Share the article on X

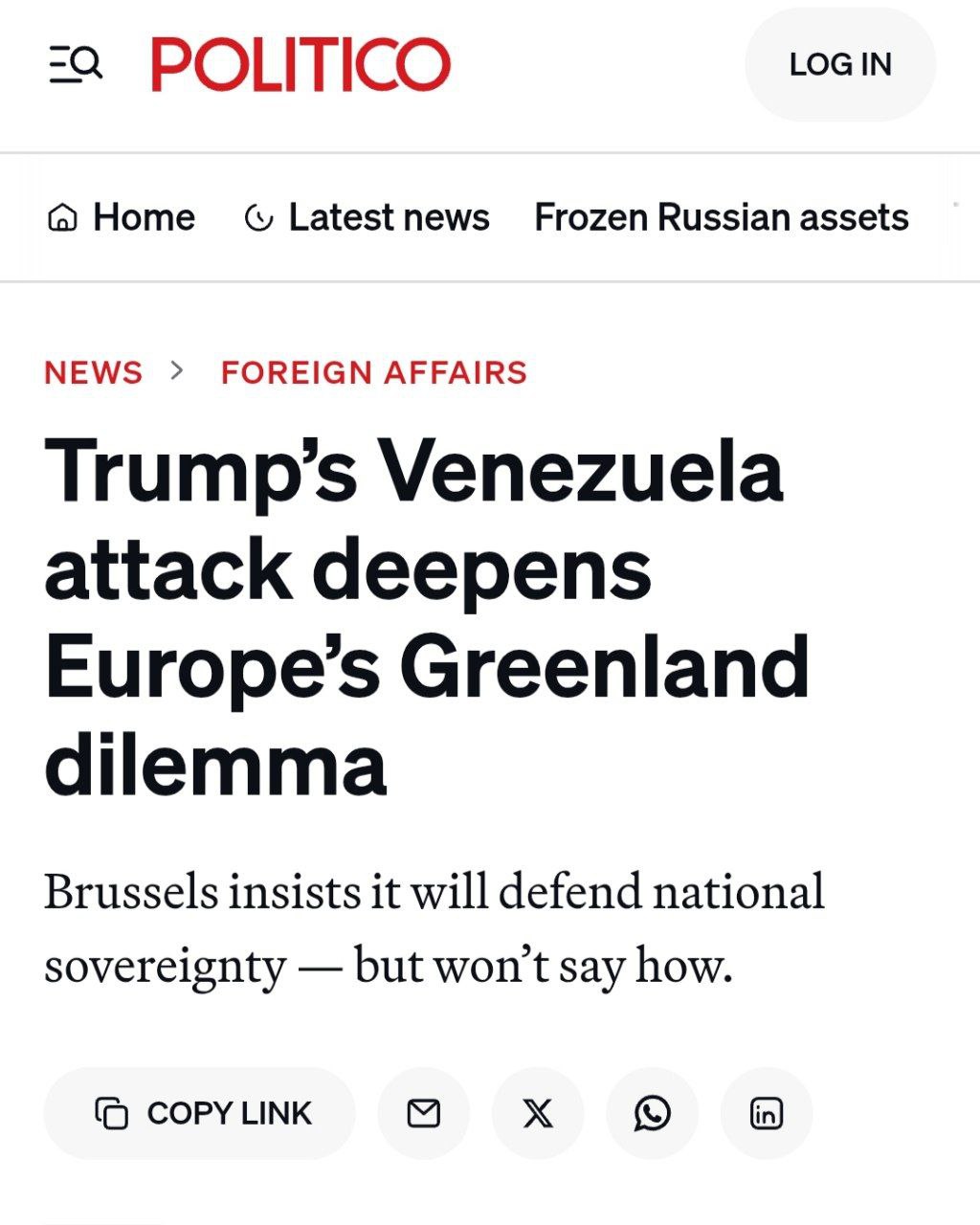point(538,1113)
